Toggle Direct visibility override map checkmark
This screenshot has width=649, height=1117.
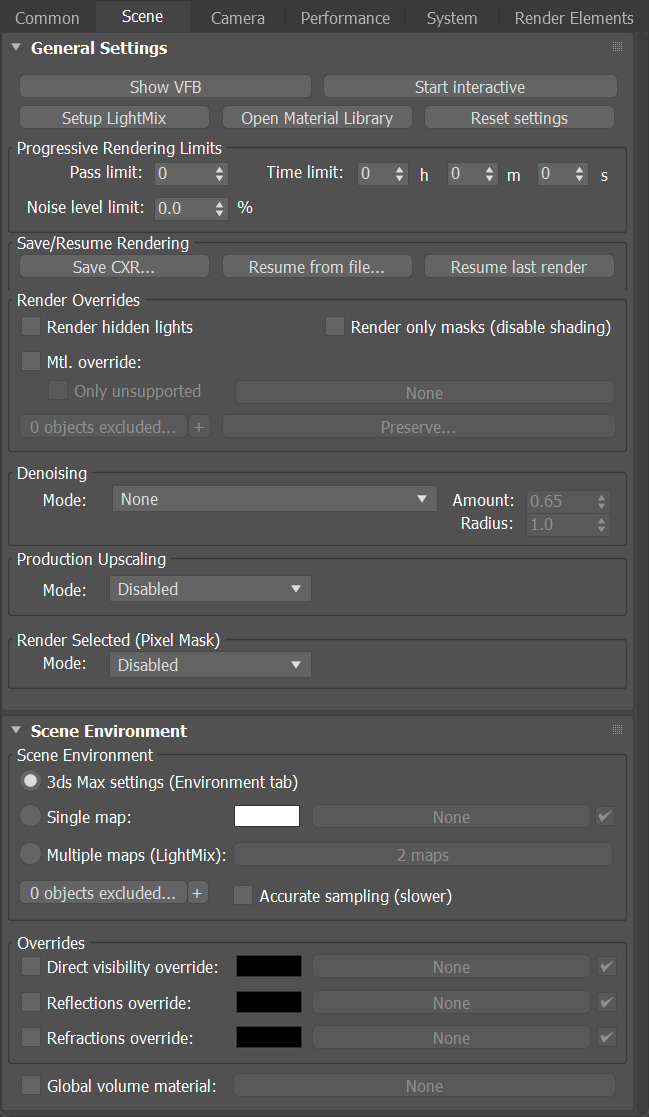pos(607,967)
